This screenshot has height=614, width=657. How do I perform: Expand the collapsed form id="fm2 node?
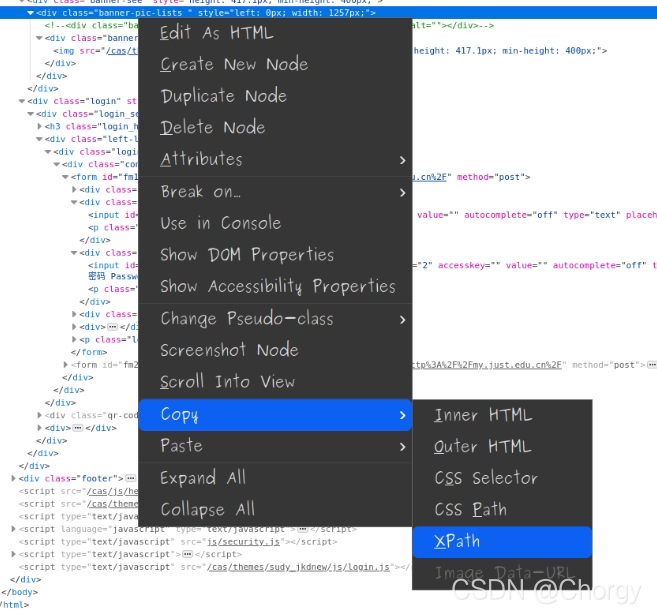(x=66, y=365)
